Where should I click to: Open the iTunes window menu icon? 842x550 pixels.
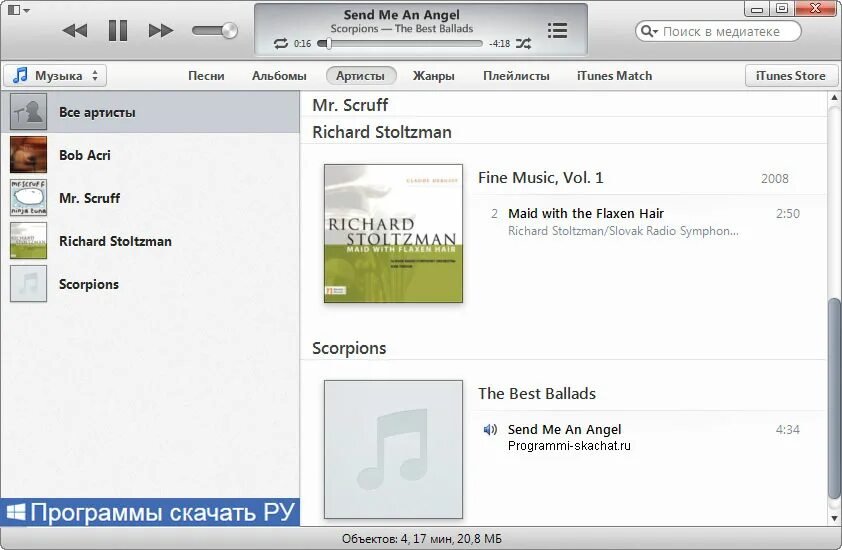[18, 10]
